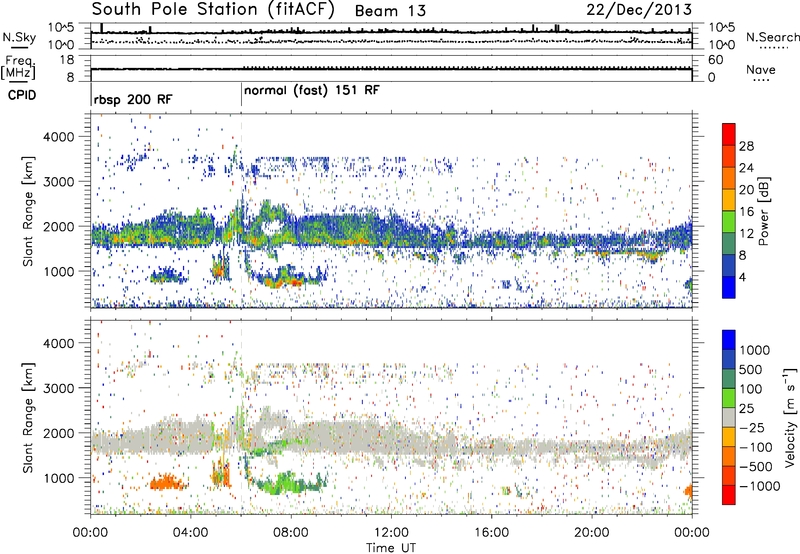This screenshot has height=554, width=800.
Task: Click the 60 label on the Nave axis
Action: 715,60
